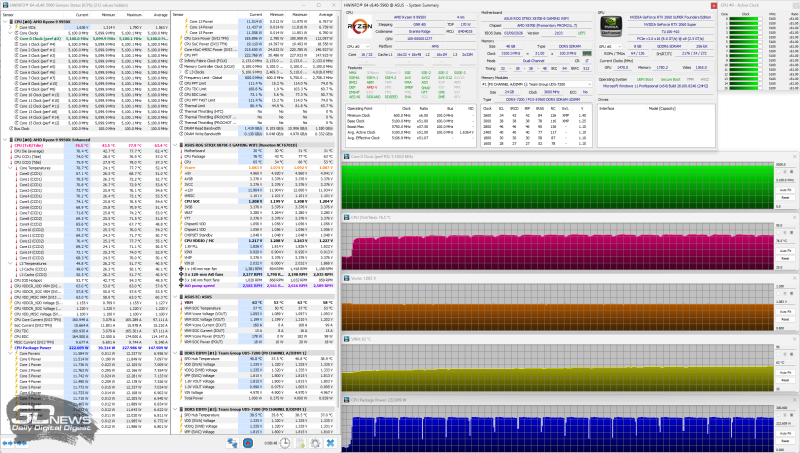The image size is (800, 453).
Task: Close the VRM temperature graph panel
Action: 794,339
